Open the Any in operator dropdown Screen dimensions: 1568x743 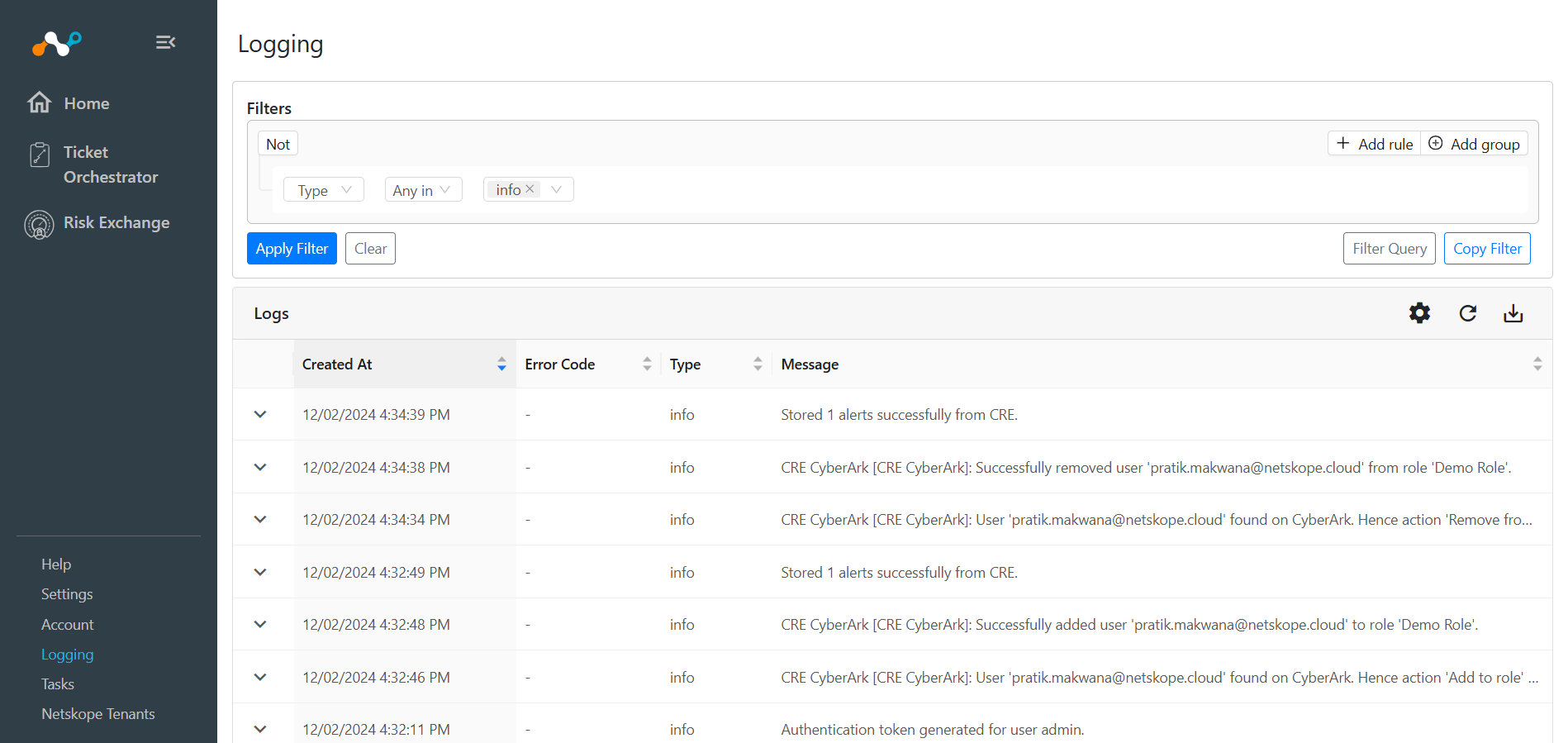tap(423, 190)
